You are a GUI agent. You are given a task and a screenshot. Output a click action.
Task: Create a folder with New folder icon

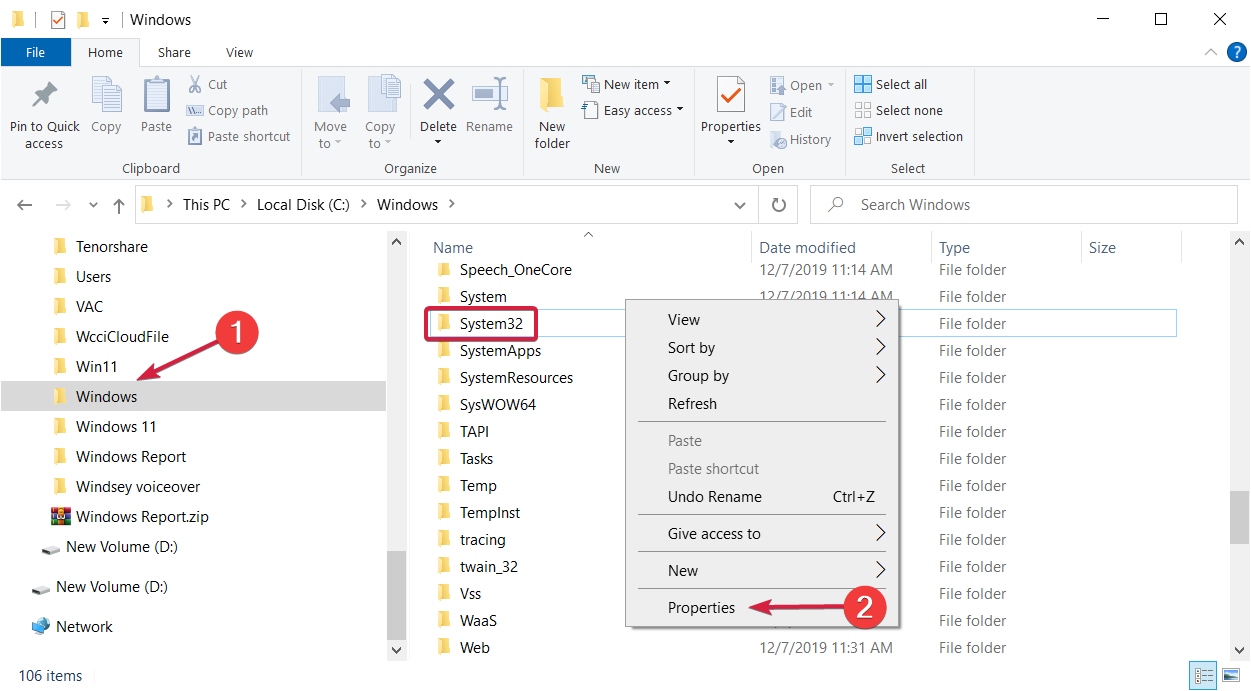(x=552, y=96)
